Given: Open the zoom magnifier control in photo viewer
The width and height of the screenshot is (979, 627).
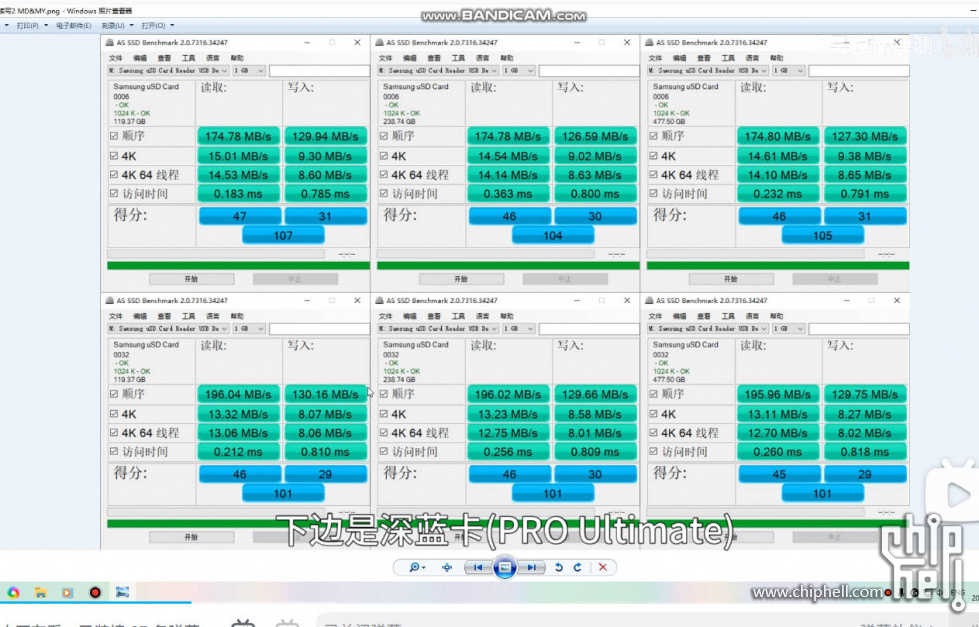Looking at the screenshot, I should coord(416,567).
